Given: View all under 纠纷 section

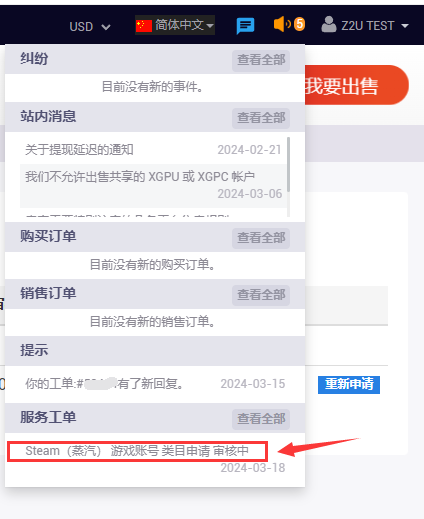Looking at the screenshot, I should point(261,60).
